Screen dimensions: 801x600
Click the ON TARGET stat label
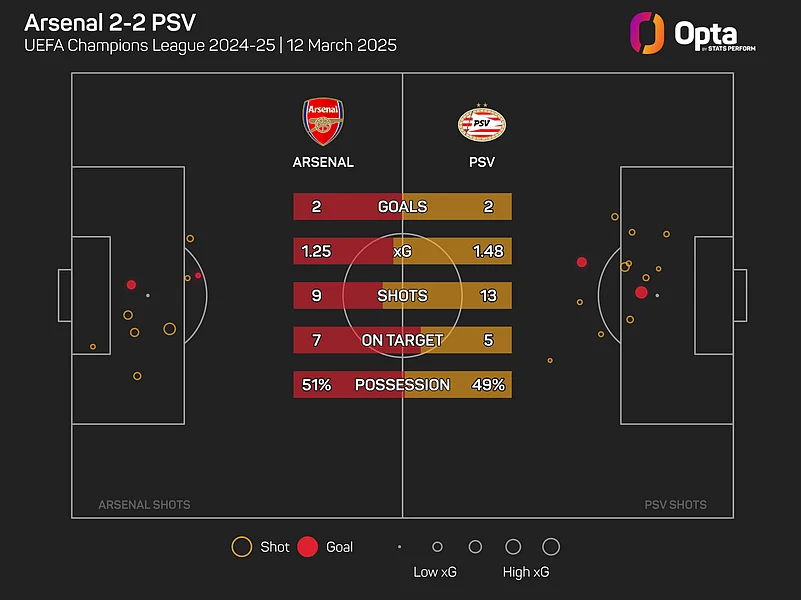point(402,340)
